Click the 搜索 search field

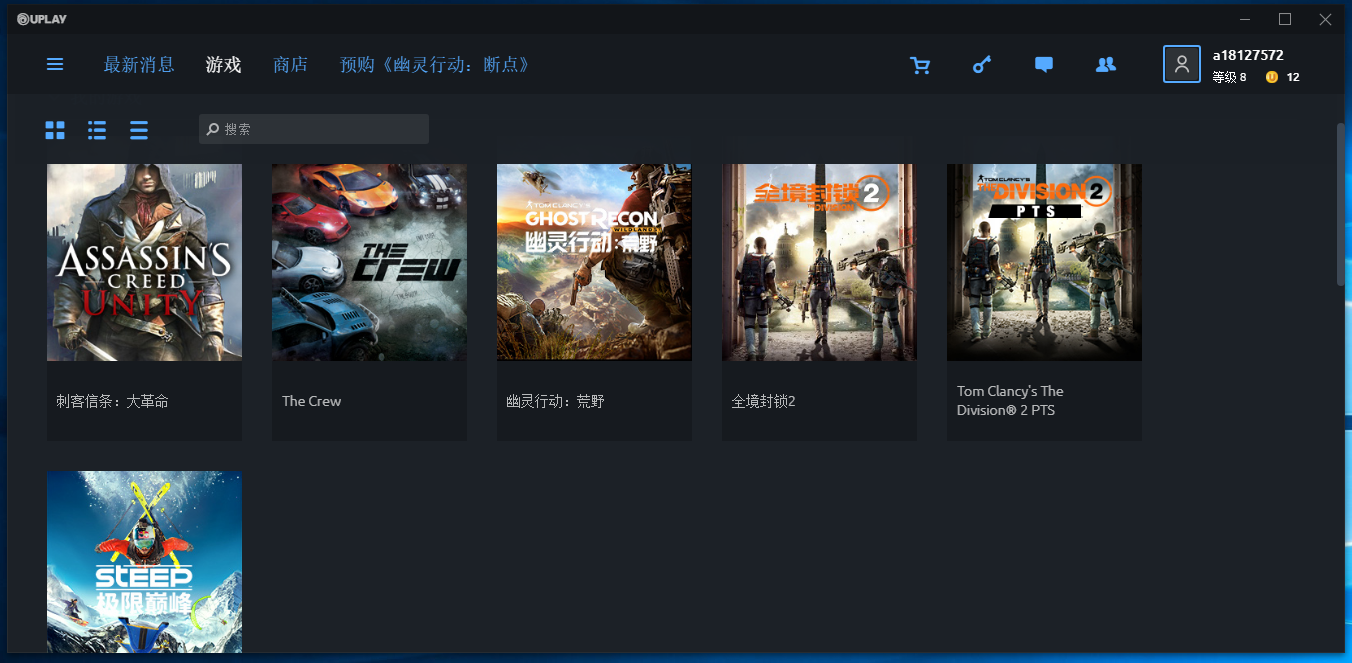[x=314, y=129]
